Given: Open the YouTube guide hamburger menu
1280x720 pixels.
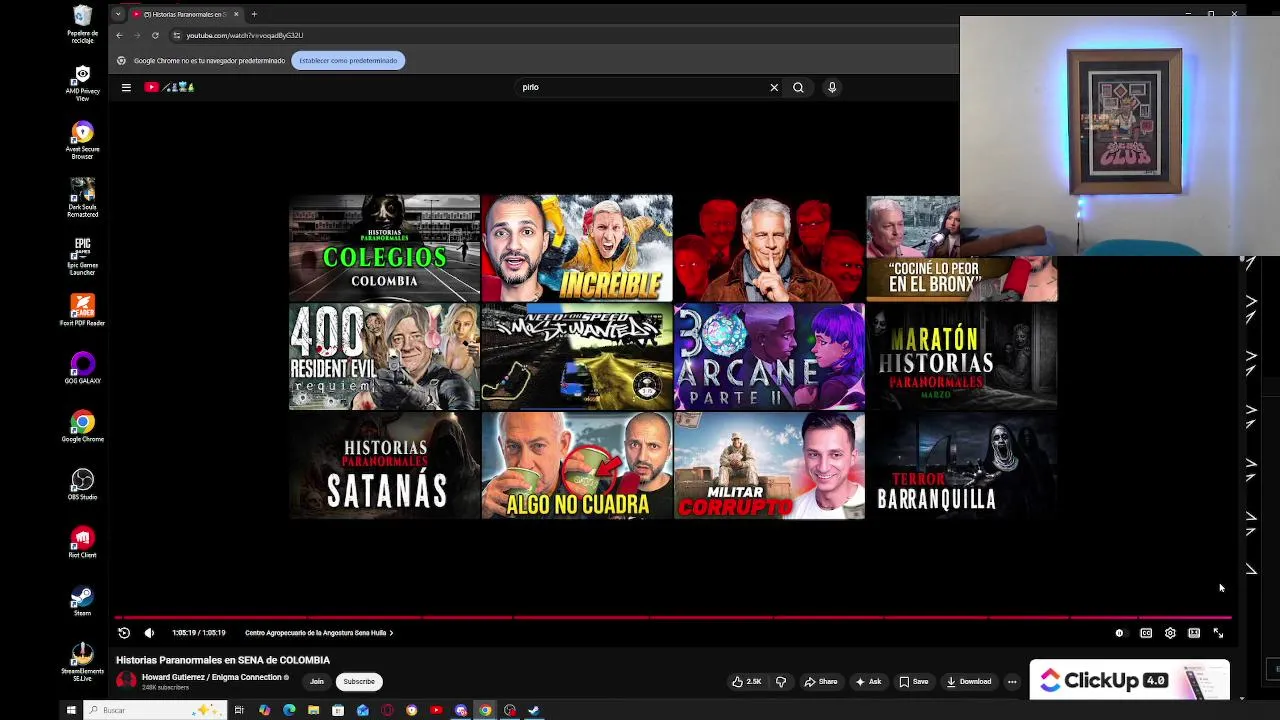Looking at the screenshot, I should [126, 87].
